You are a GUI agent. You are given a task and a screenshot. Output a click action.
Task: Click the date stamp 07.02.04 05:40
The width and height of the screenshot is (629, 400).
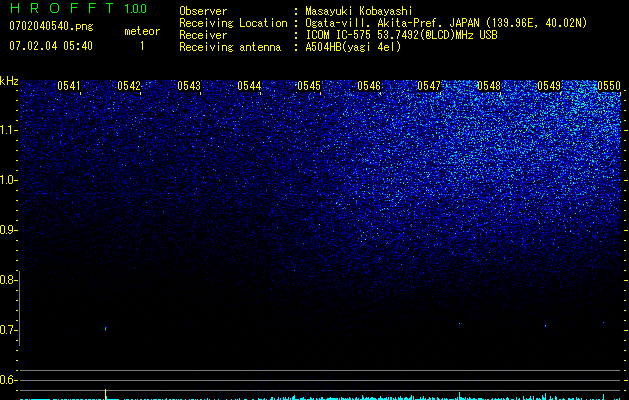pyautogui.click(x=51, y=46)
